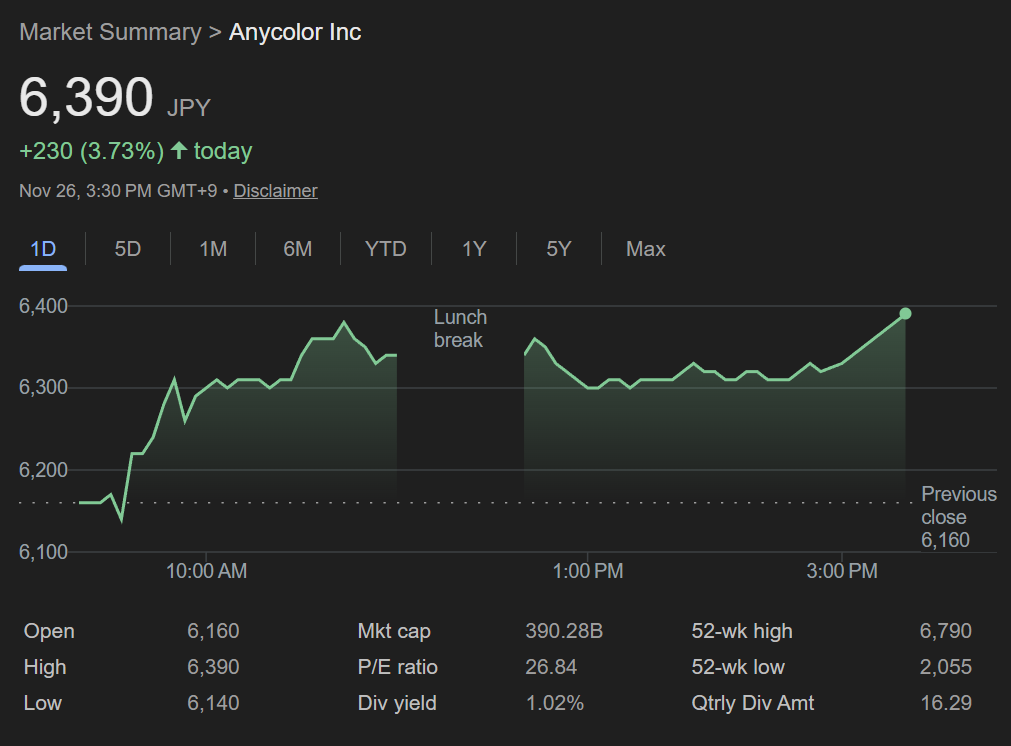Show the 6M chart range
This screenshot has width=1011, height=746.
click(x=297, y=249)
